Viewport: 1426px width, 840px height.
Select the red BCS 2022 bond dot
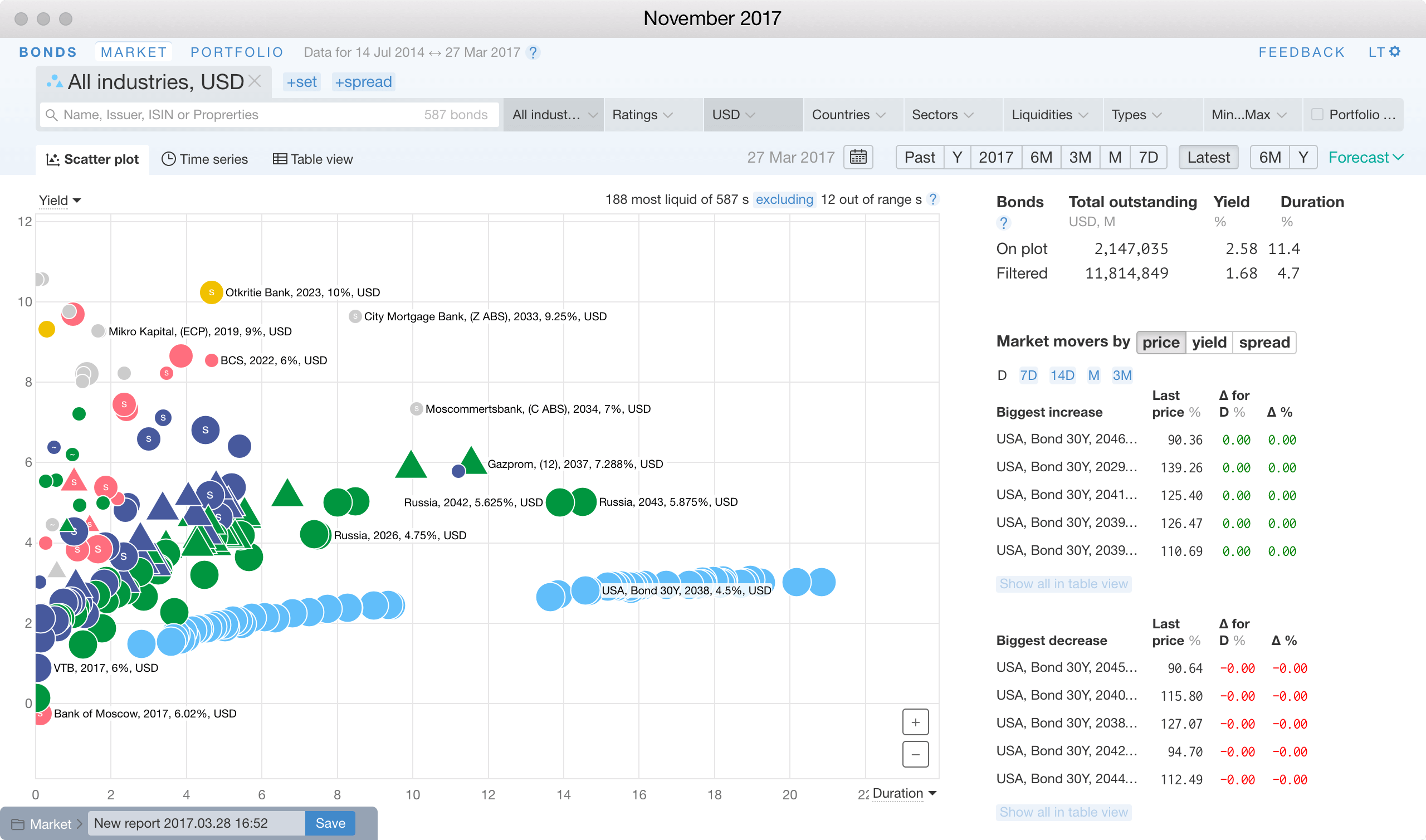click(x=211, y=360)
